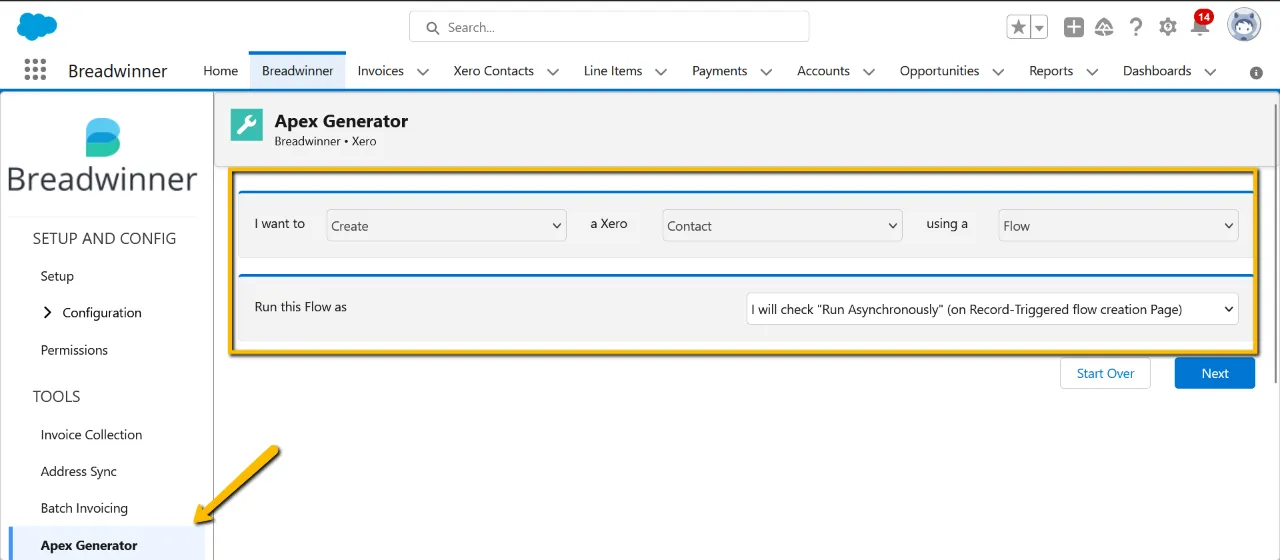1280x560 pixels.
Task: Expand the Opportunities chevron menu
Action: 998,72
